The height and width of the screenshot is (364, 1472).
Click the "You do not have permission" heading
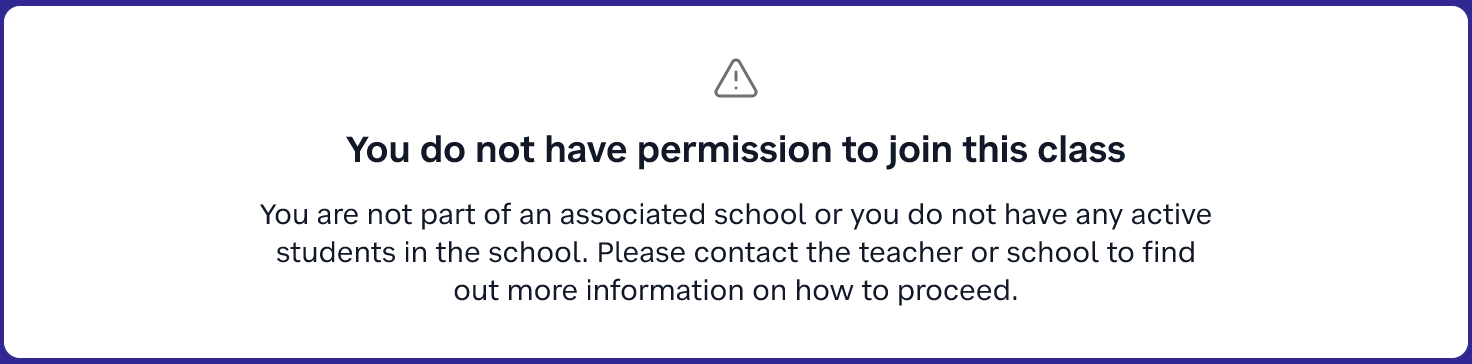click(736, 150)
